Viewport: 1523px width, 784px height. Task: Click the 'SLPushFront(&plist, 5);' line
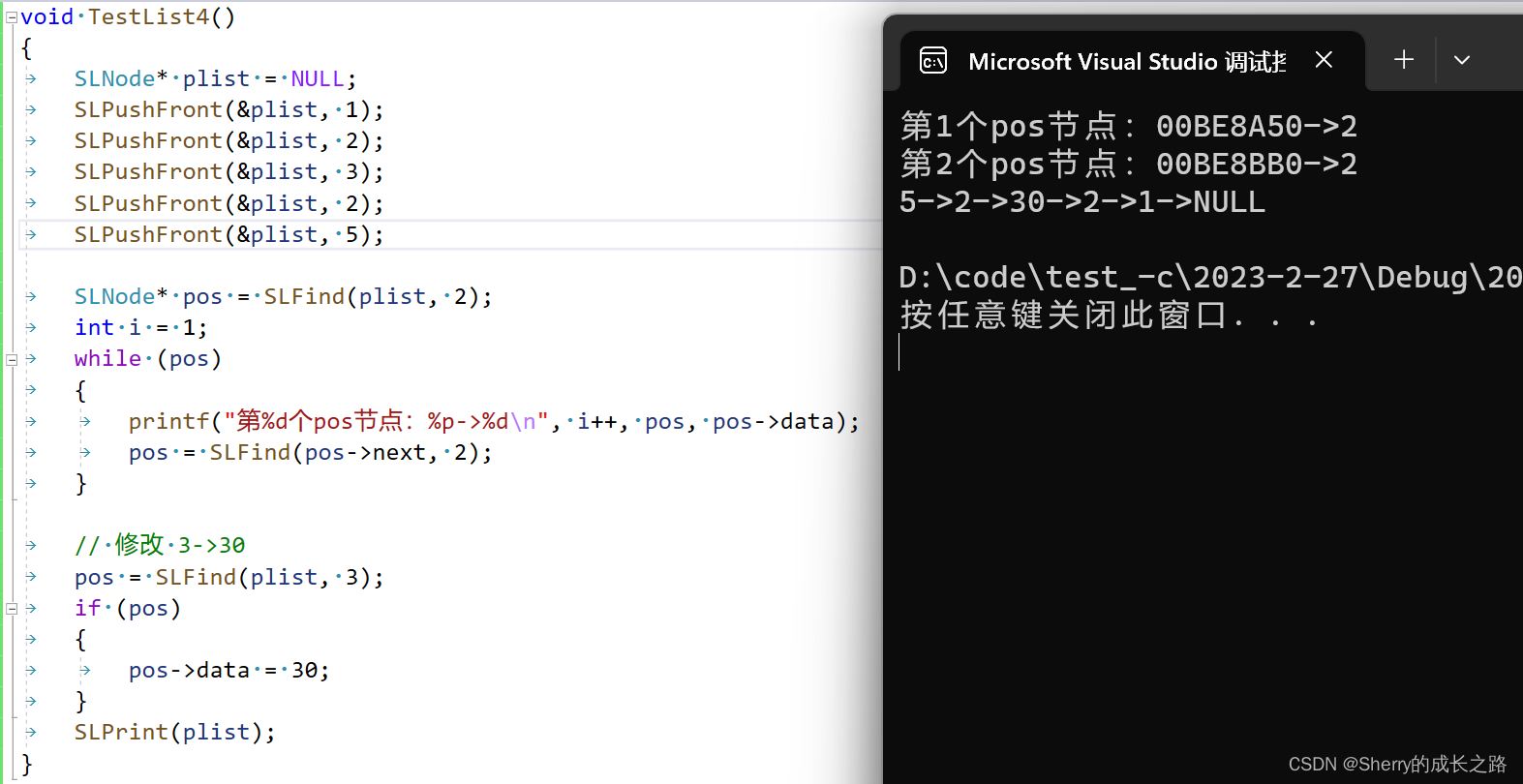228,235
